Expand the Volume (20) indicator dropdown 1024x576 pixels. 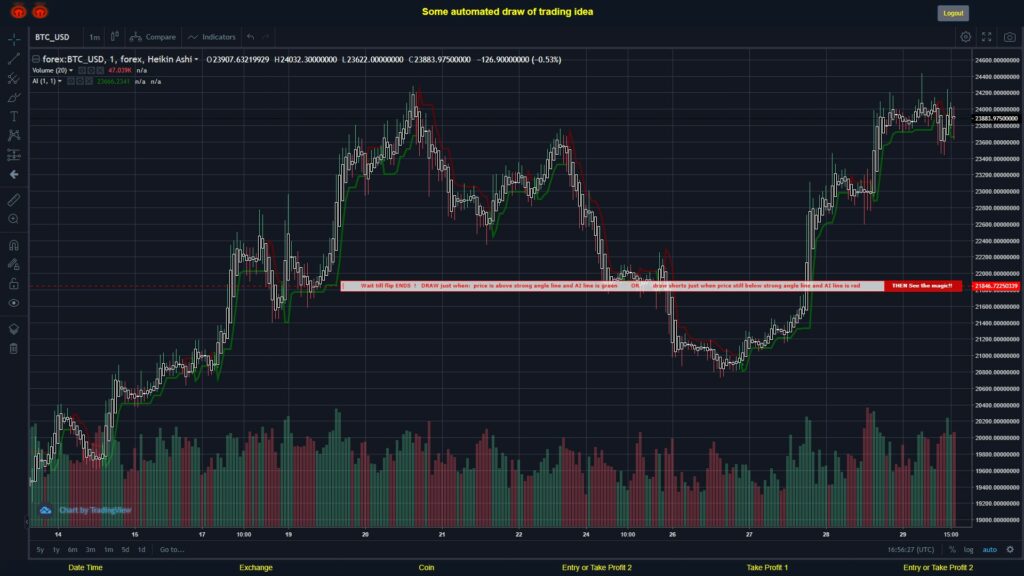tap(71, 71)
